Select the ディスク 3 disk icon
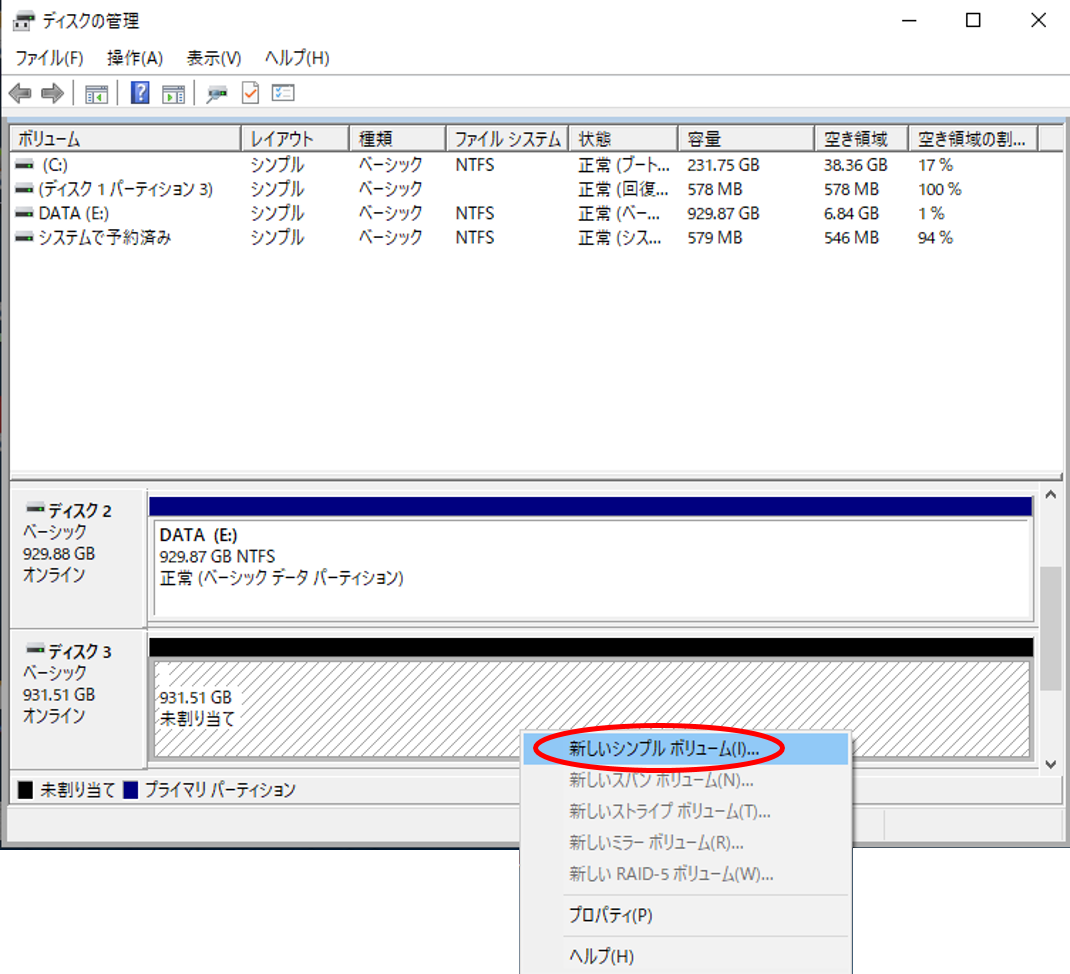 coord(35,648)
